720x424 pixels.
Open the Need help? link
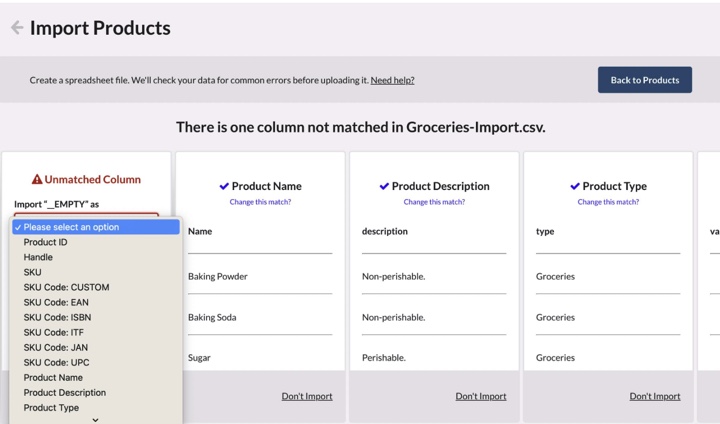pyautogui.click(x=393, y=80)
